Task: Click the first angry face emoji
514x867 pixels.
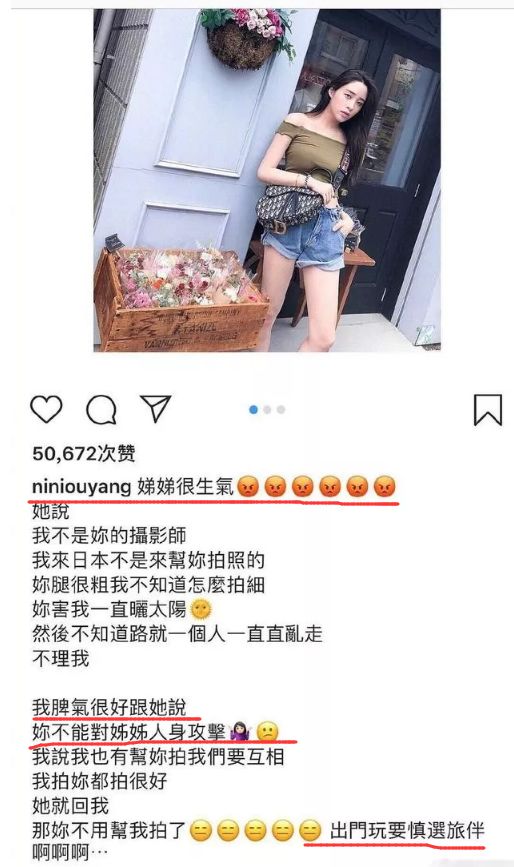Action: pos(248,488)
